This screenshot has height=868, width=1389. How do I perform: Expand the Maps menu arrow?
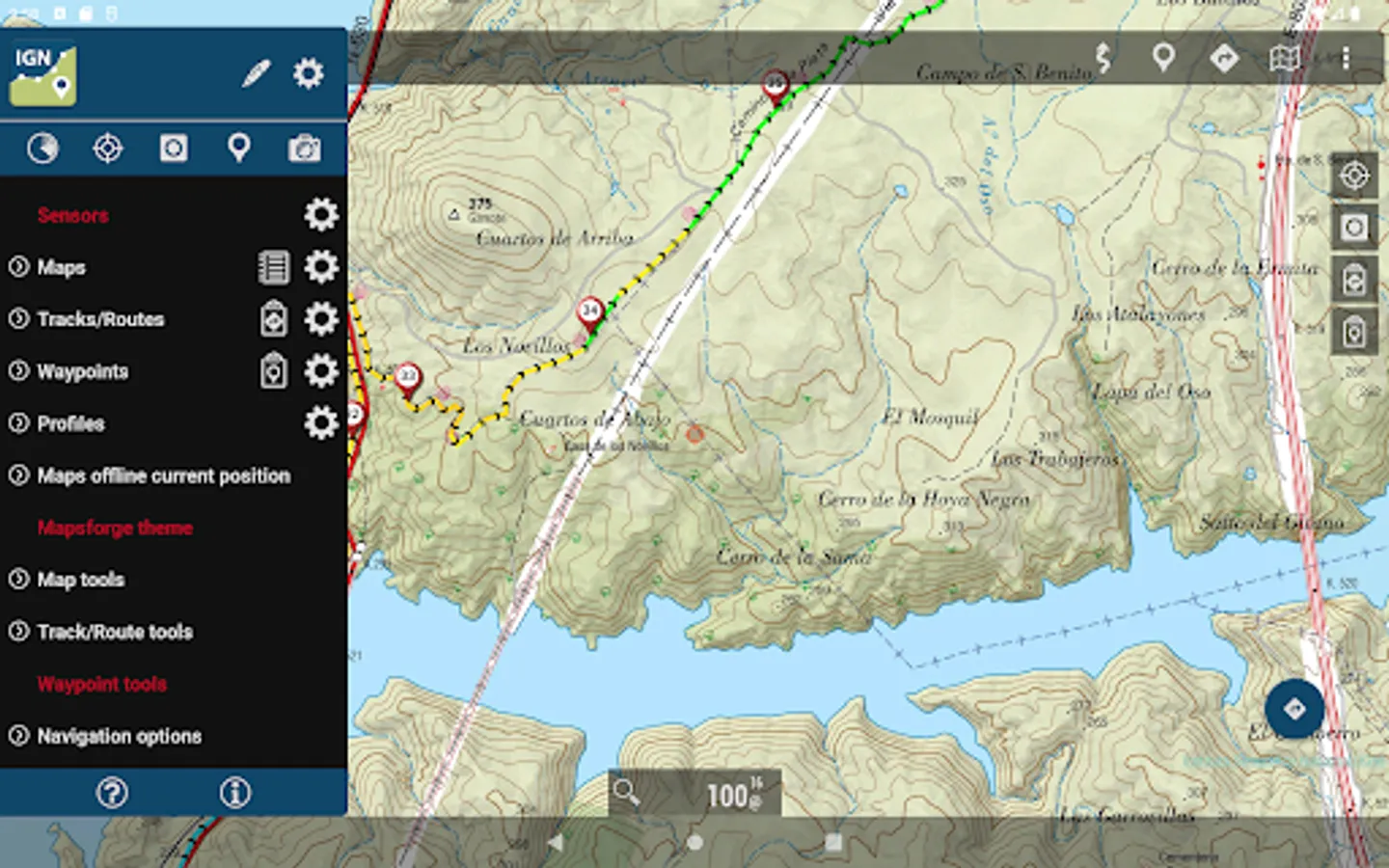(x=18, y=266)
